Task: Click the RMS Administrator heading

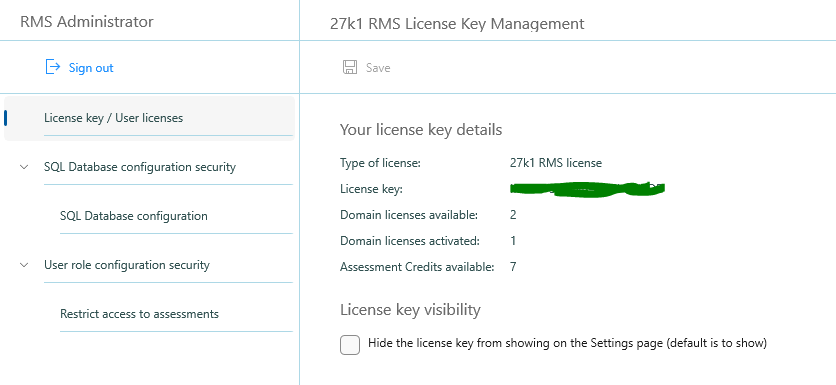Action: coord(87,22)
